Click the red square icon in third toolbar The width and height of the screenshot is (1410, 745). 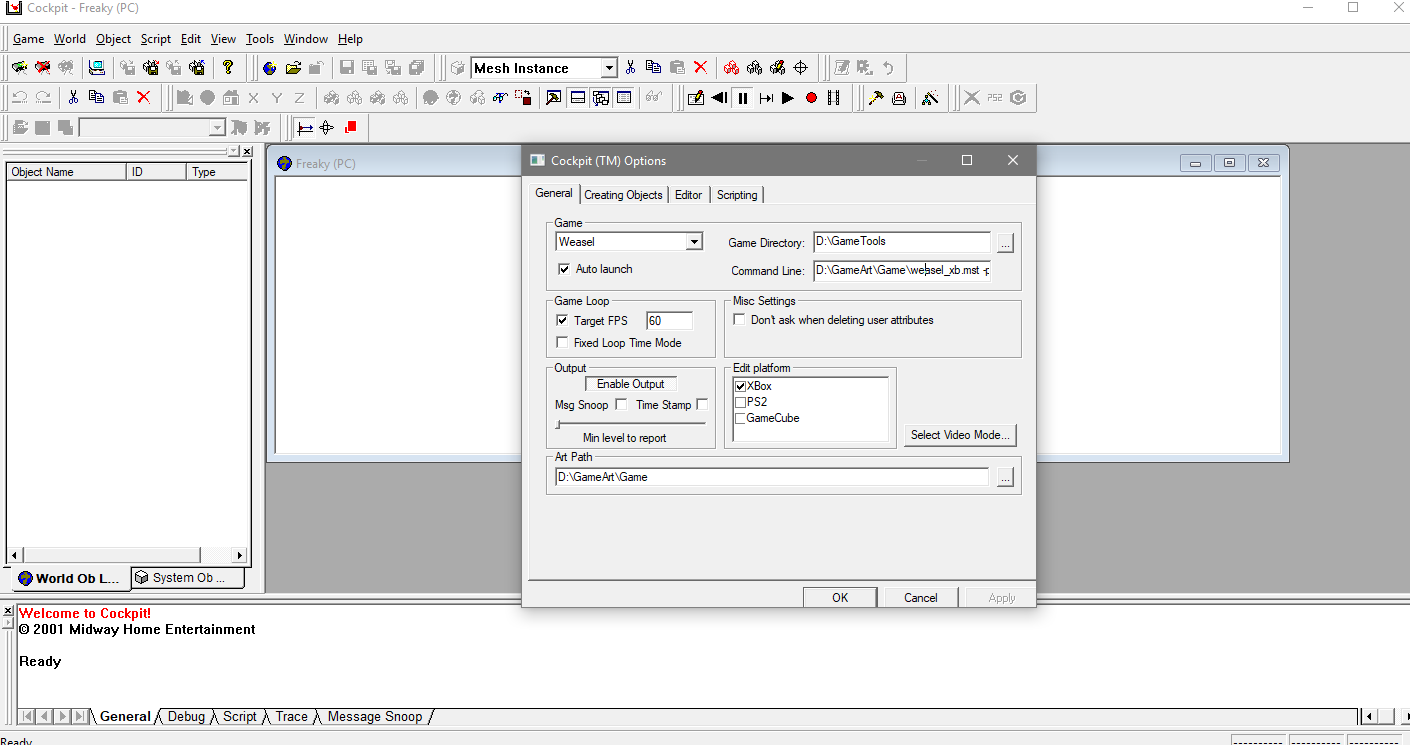pos(351,127)
